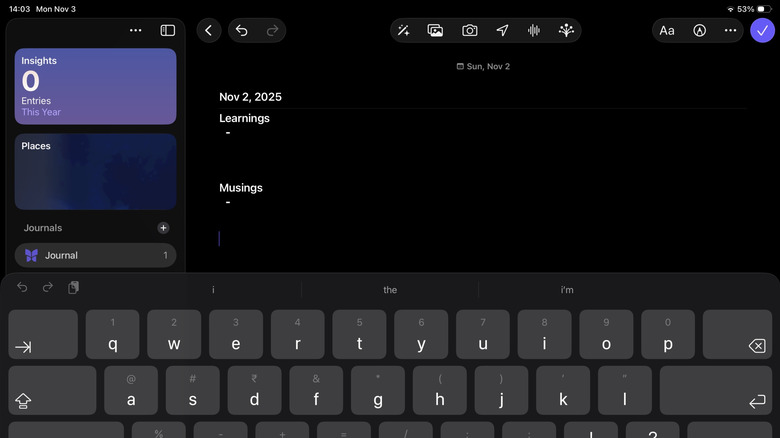Image resolution: width=780 pixels, height=438 pixels.
Task: Add a location to entry
Action: [502, 30]
